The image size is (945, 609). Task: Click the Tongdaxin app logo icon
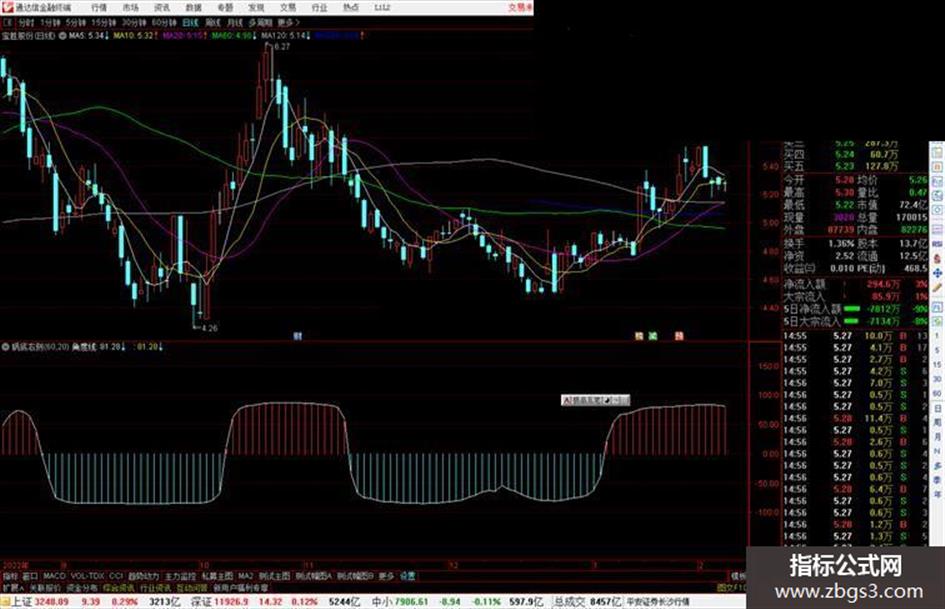click(7, 7)
